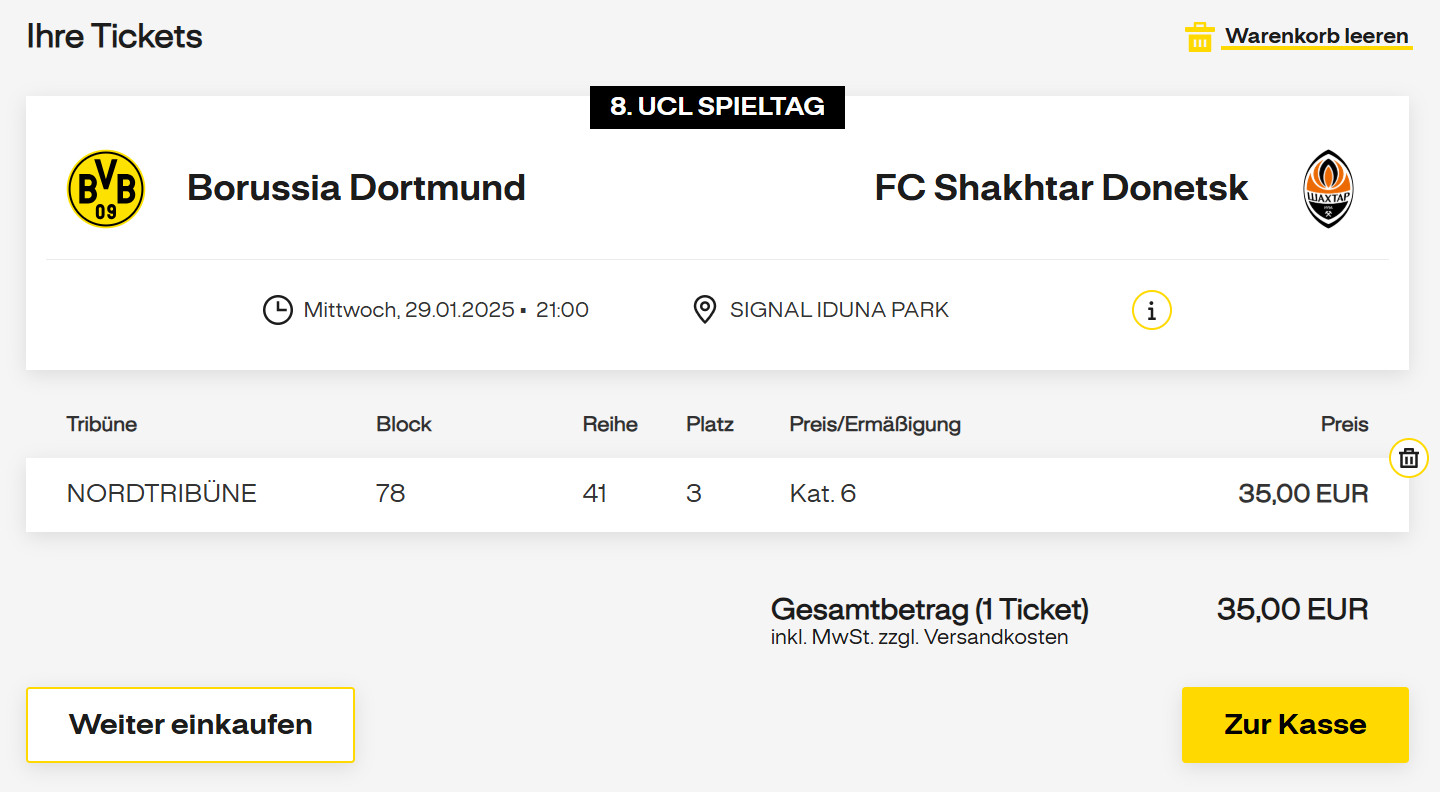Image resolution: width=1440 pixels, height=792 pixels.
Task: Click the Preis/Ermäßigung column header
Action: (874, 424)
